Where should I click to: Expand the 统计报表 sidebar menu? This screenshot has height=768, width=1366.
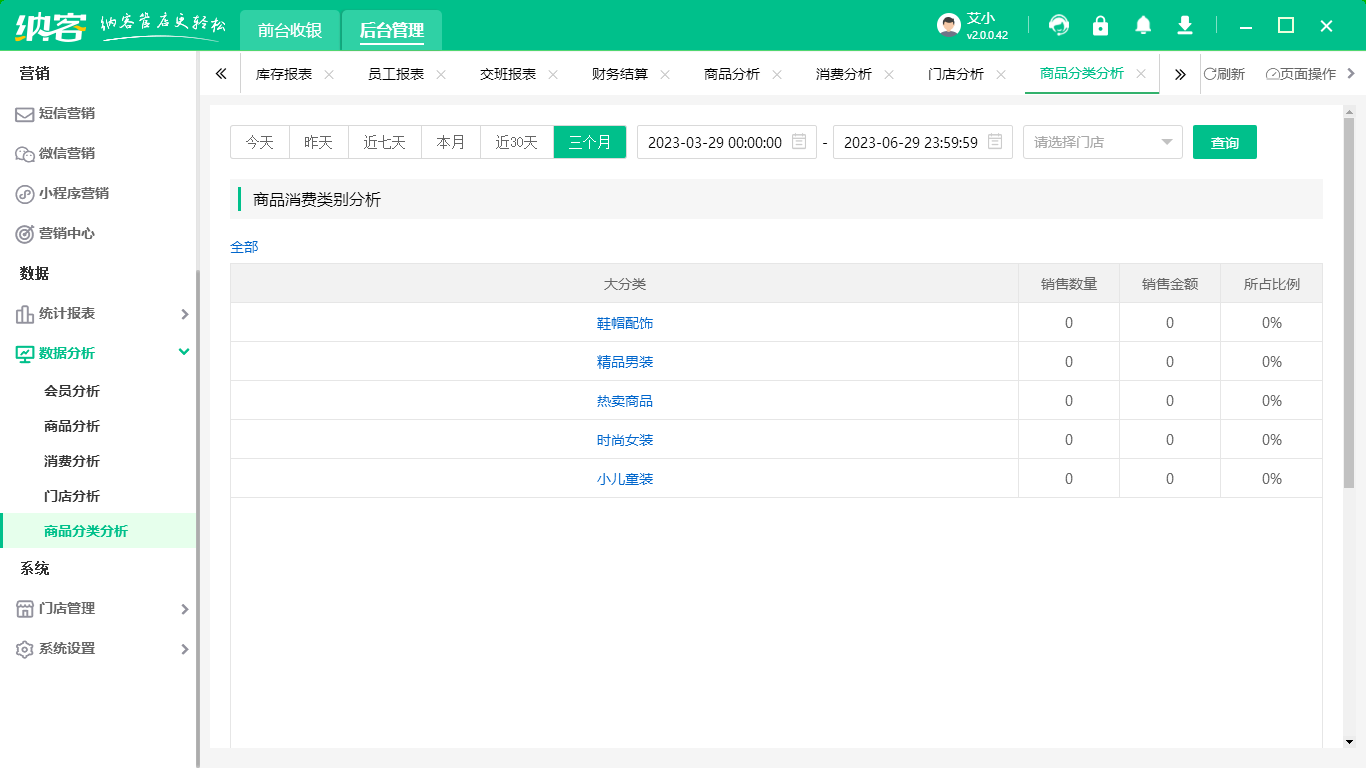click(98, 314)
